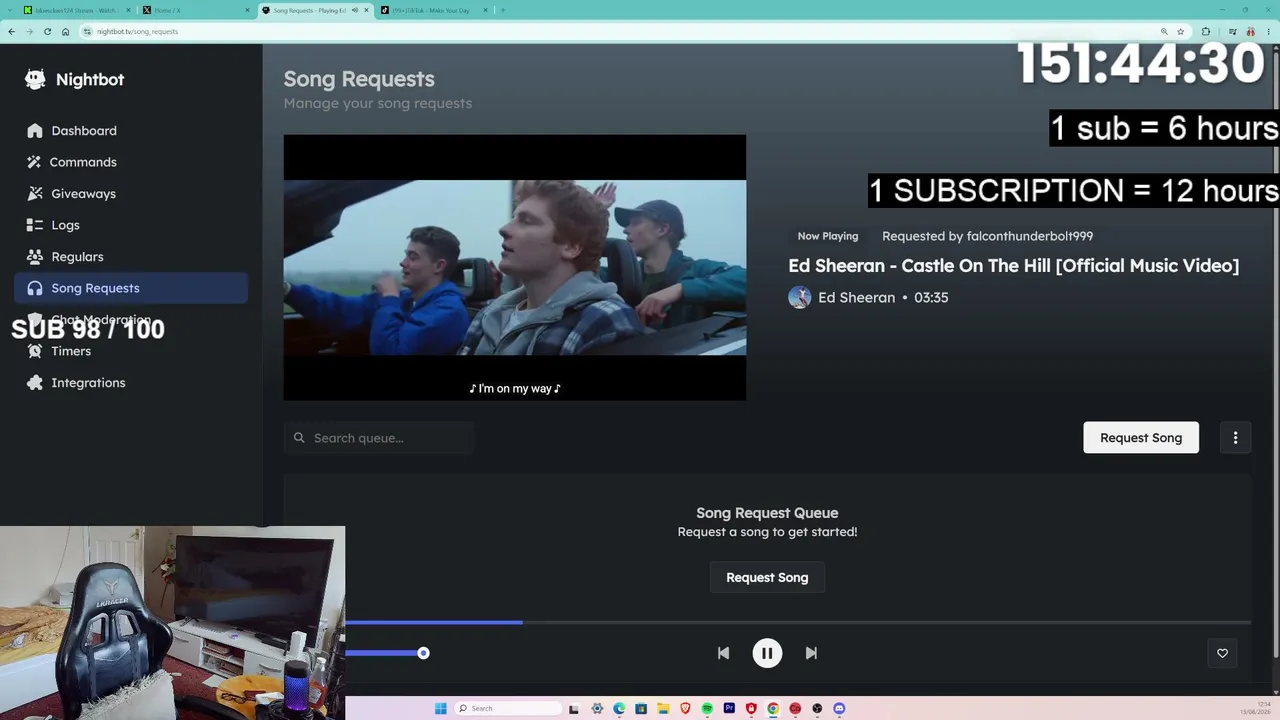Switch to Google Chrome in the taskbar

click(773, 709)
